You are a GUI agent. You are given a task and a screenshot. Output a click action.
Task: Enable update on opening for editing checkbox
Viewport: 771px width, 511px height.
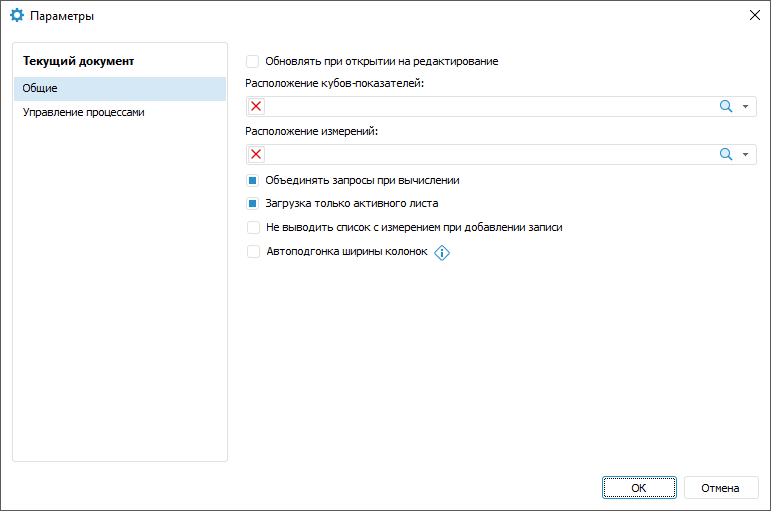[x=253, y=61]
